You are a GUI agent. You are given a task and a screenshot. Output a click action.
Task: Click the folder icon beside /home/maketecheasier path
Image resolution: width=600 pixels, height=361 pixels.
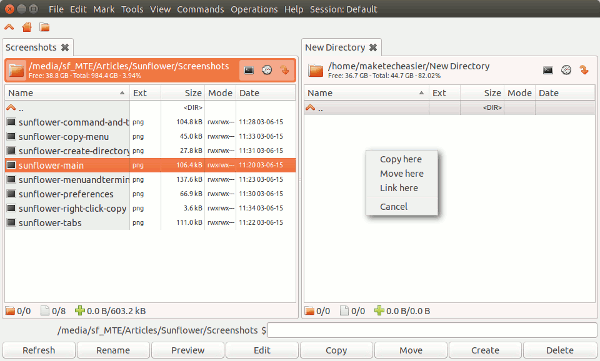[x=316, y=70]
